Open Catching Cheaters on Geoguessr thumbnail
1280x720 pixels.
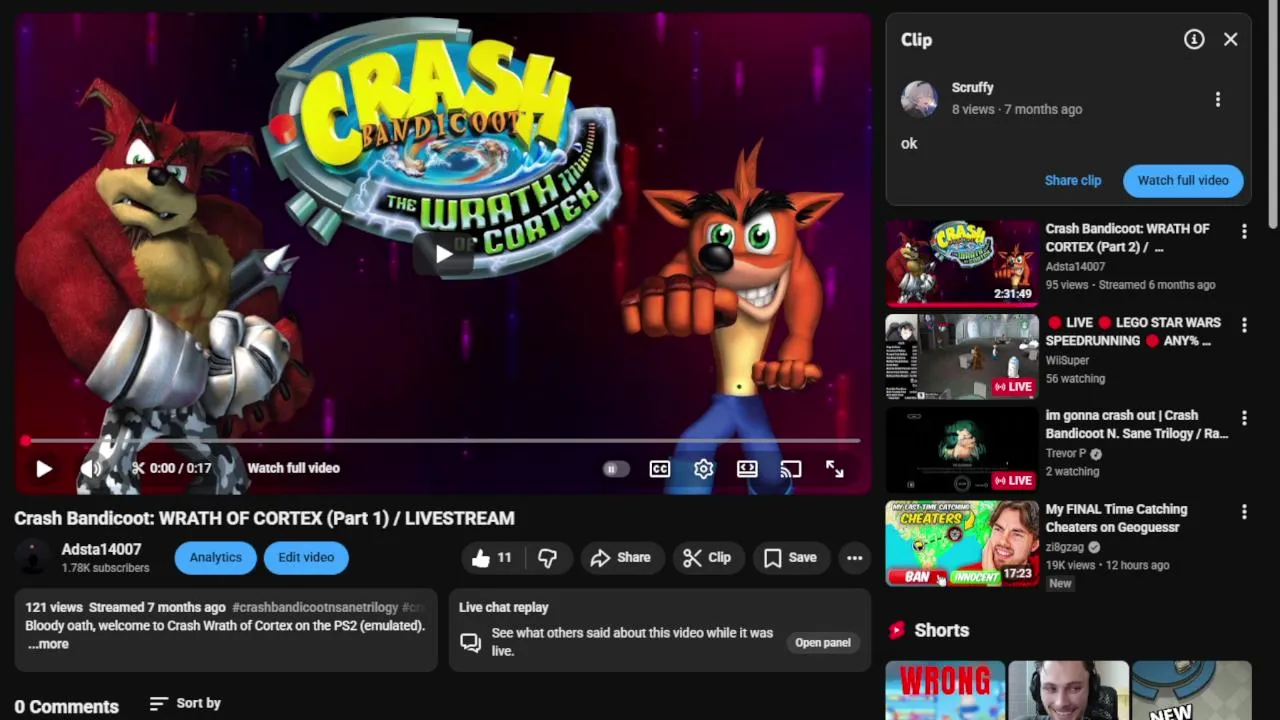[x=962, y=543]
